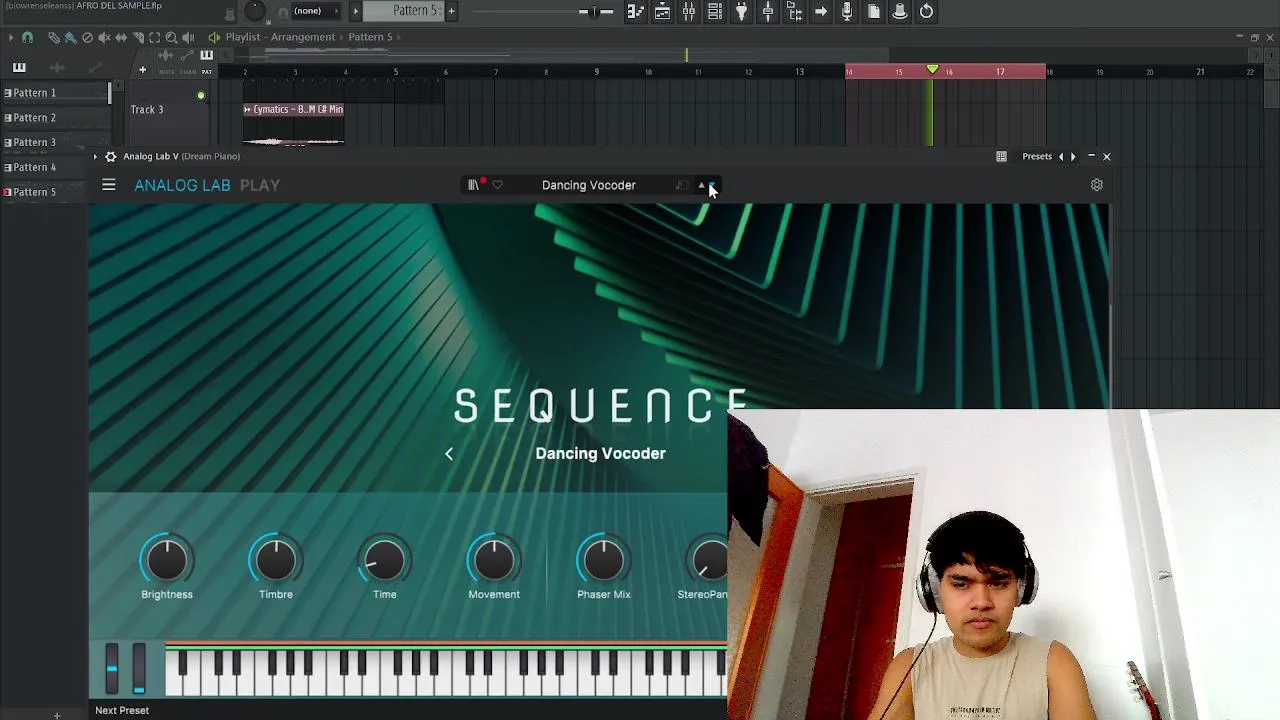Select the playlist Slice tool

coord(138,37)
